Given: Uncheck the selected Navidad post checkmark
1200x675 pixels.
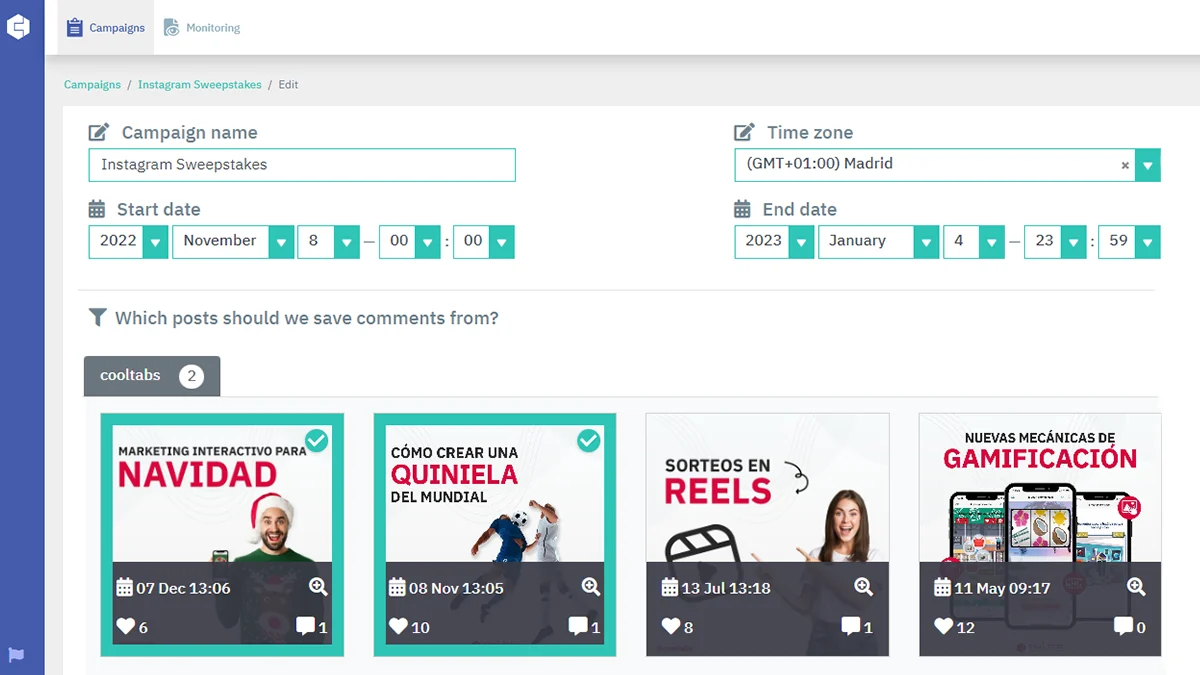Looking at the screenshot, I should pos(317,440).
